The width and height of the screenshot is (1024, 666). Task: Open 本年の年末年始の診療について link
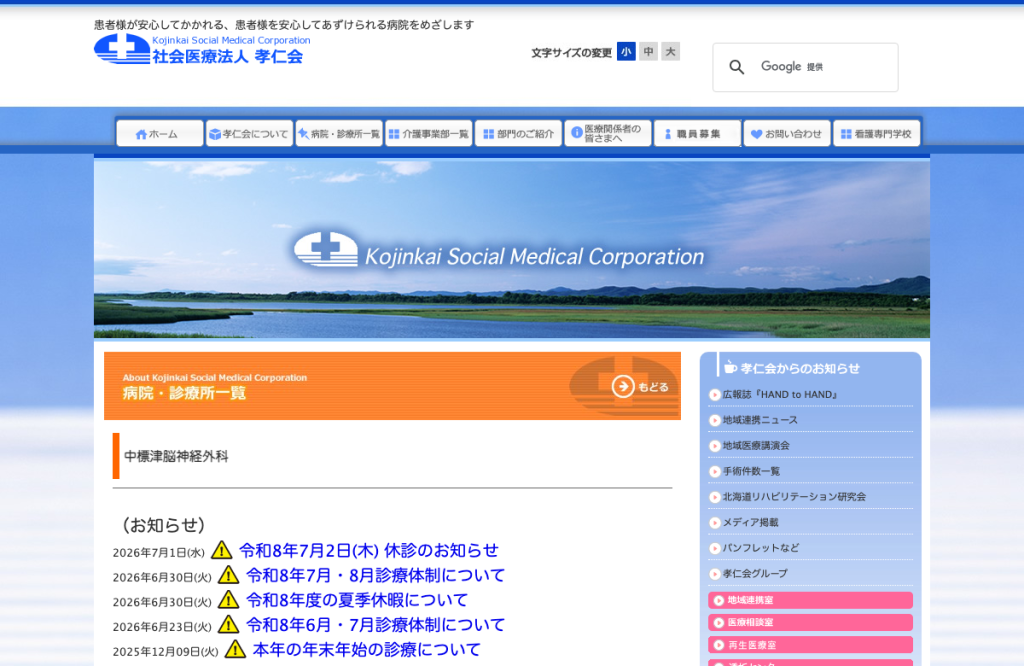[366, 650]
